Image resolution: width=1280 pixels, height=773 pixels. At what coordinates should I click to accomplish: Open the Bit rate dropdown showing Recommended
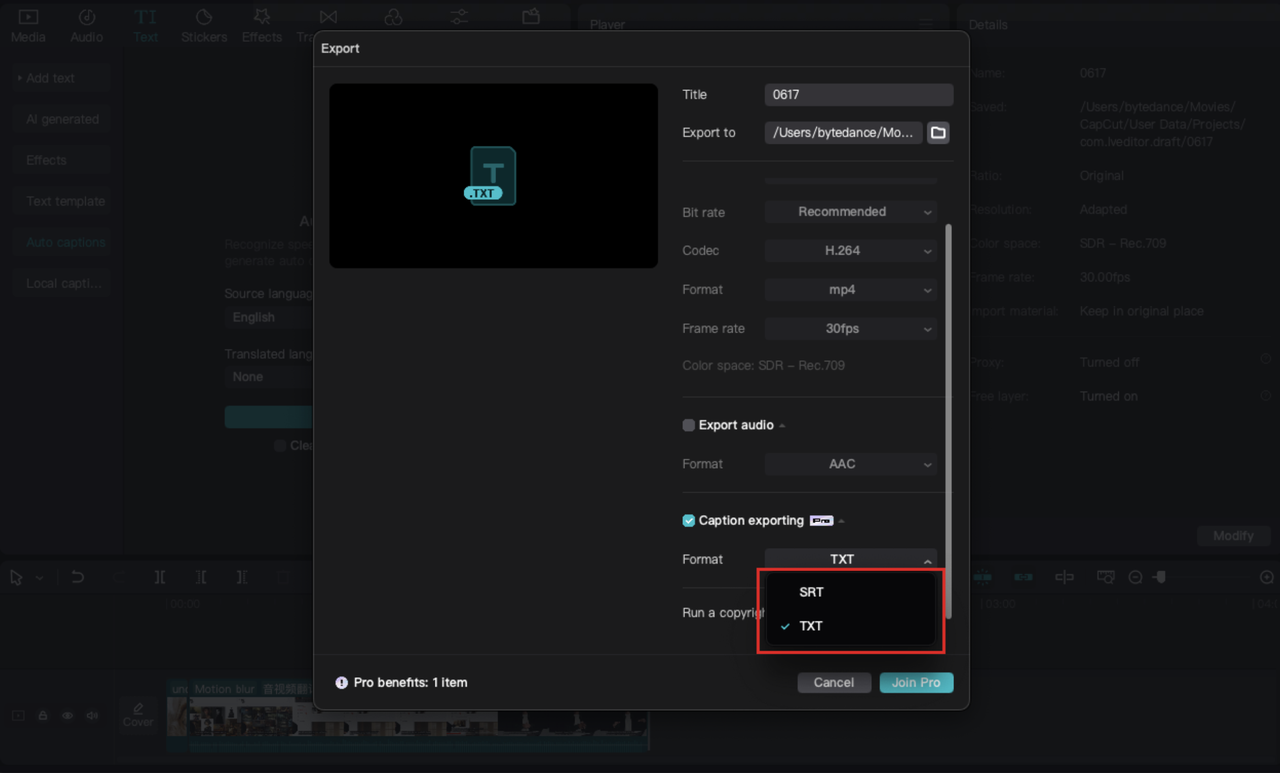(x=851, y=211)
